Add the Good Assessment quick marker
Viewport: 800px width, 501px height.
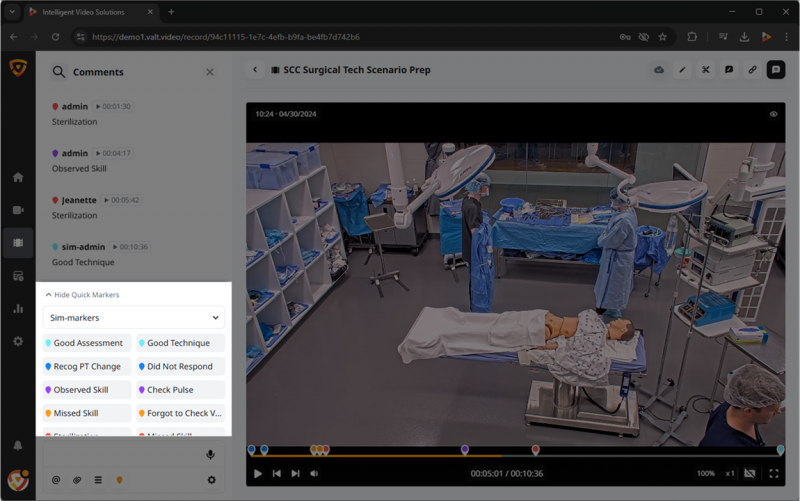pos(87,343)
